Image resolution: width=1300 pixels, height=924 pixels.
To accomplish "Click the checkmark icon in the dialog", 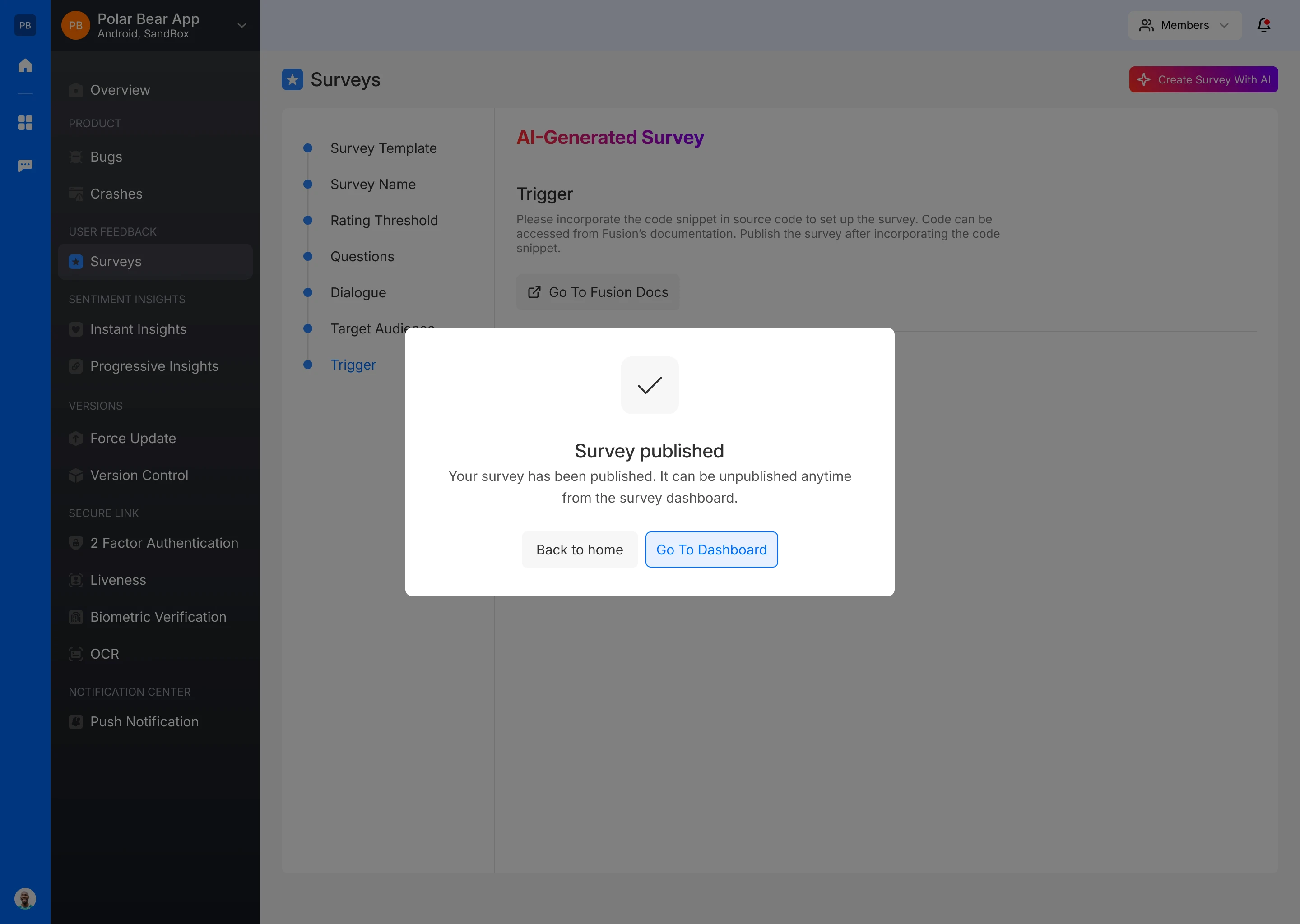I will (650, 385).
